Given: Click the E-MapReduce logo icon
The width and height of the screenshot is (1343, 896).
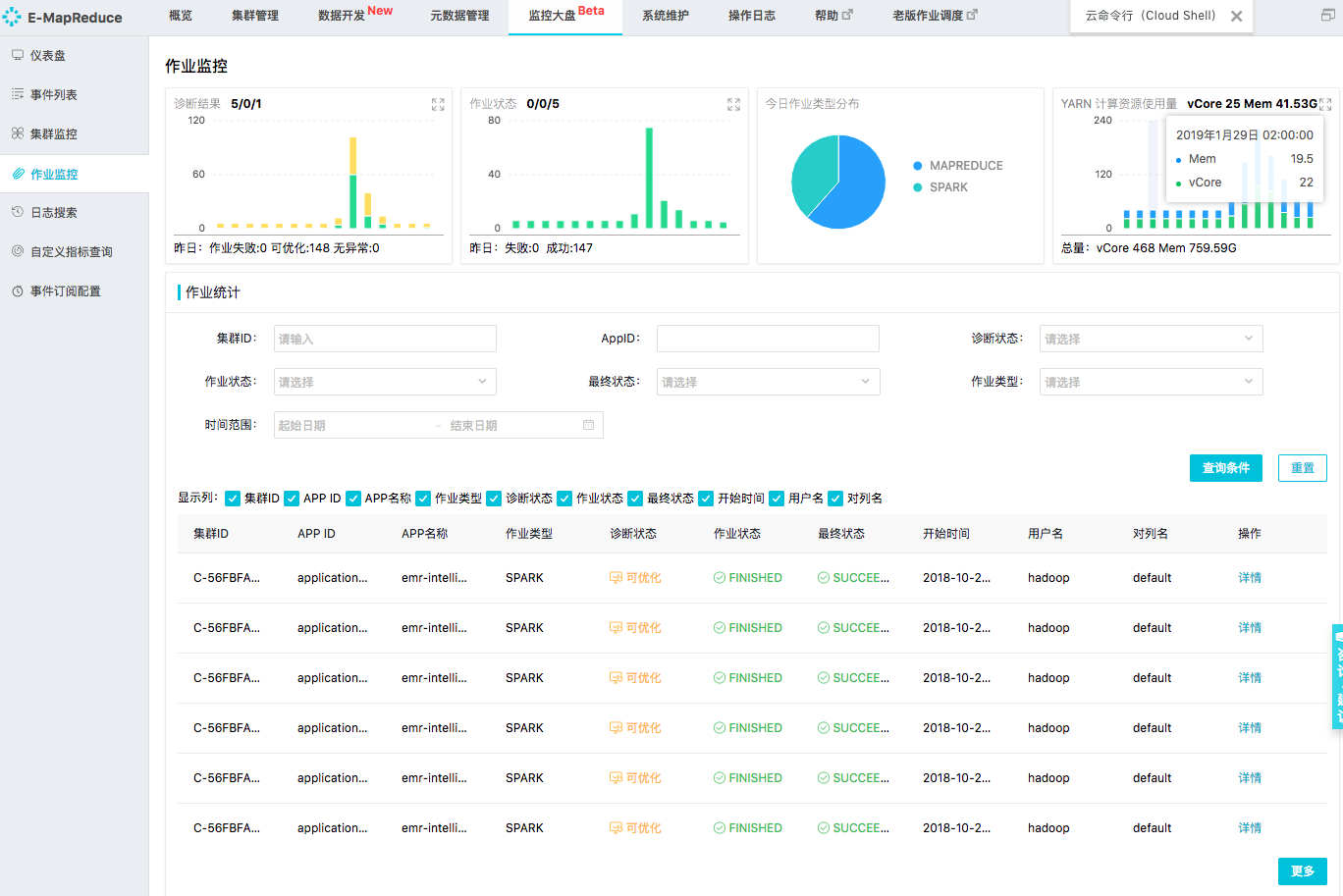Looking at the screenshot, I should coord(12,17).
